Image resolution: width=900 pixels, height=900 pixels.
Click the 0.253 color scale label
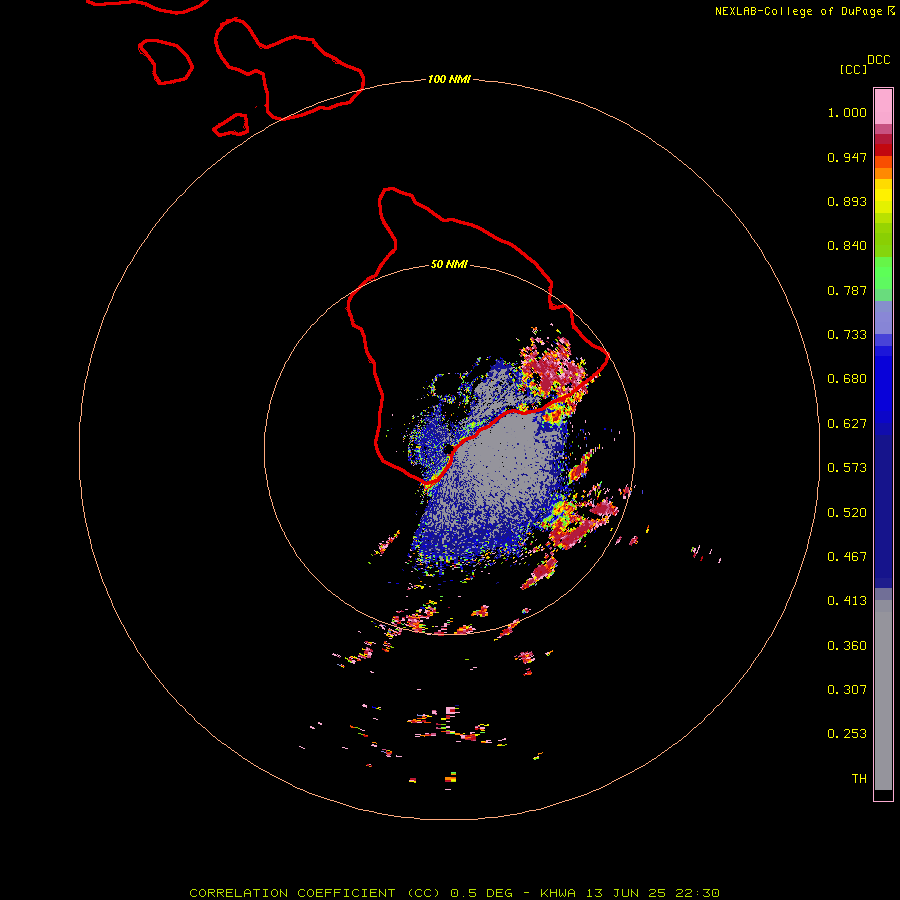(847, 734)
